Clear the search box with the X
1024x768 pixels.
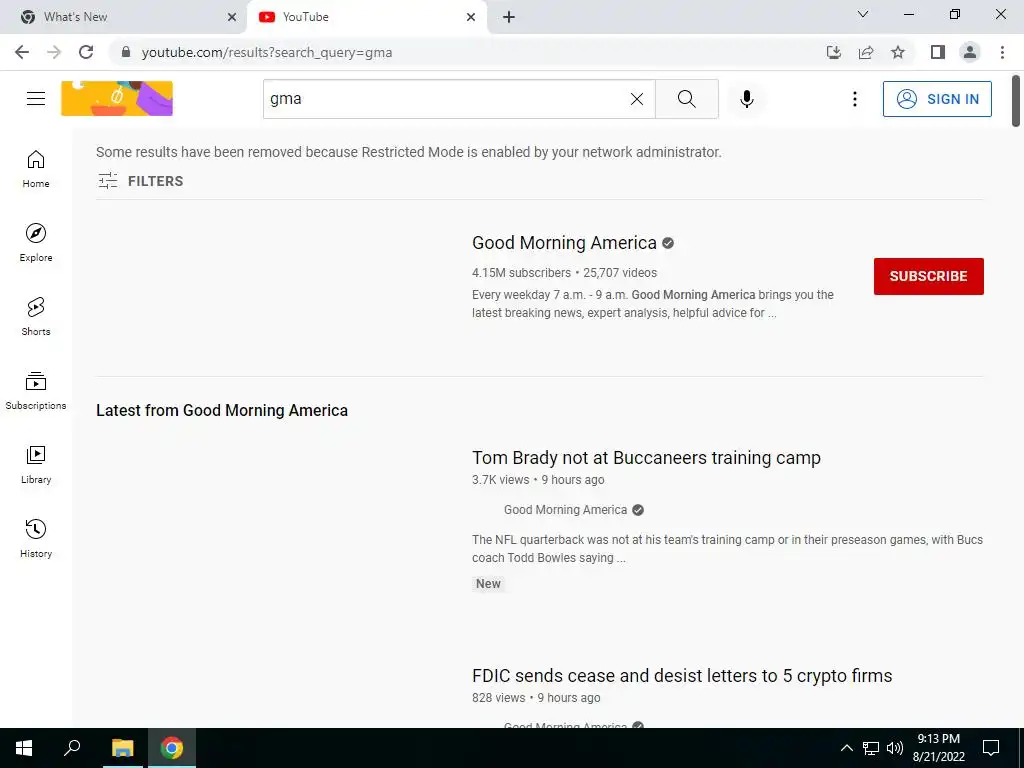pos(637,99)
